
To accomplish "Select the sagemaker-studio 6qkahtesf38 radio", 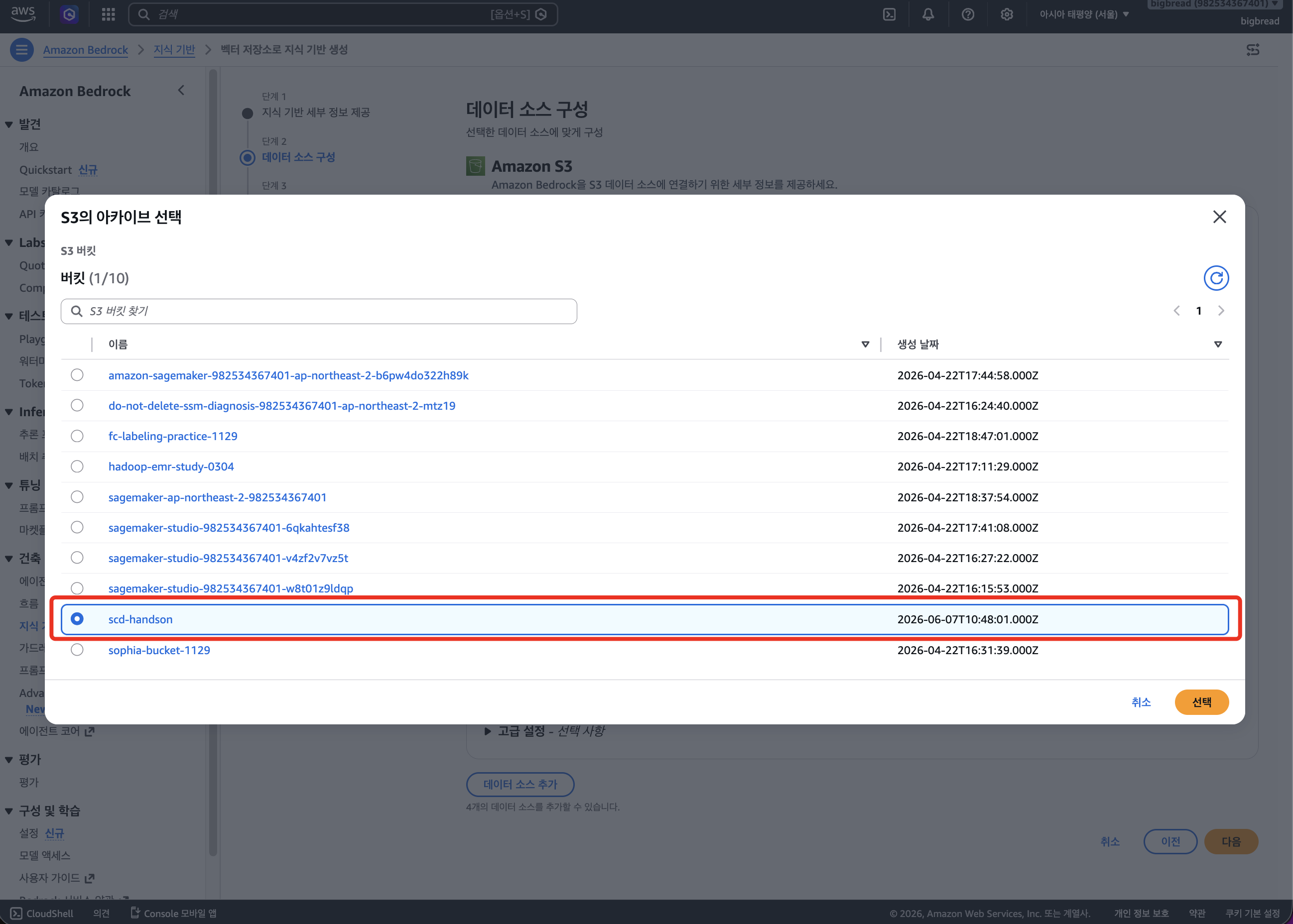I will 77,527.
